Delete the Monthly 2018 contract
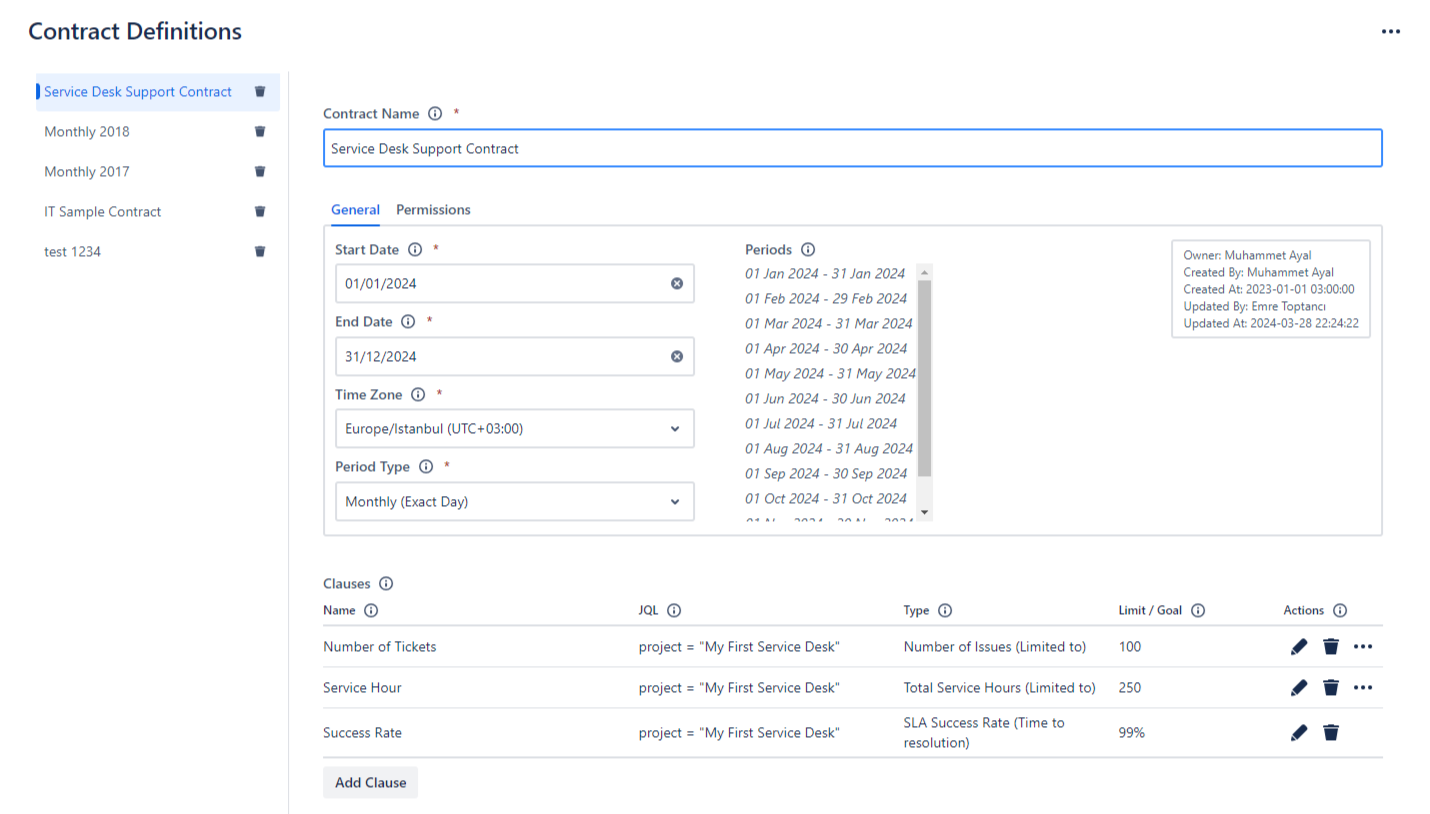 click(x=260, y=132)
